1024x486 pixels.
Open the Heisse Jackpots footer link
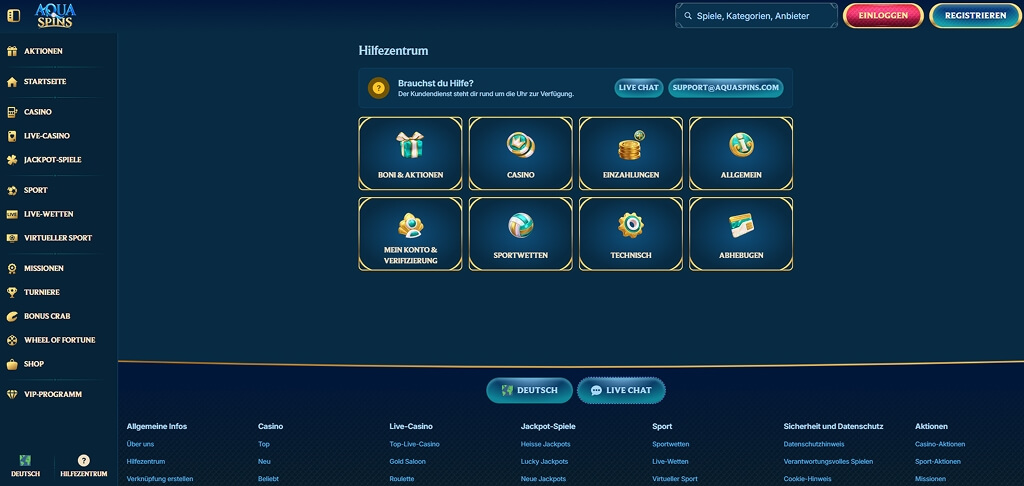click(x=545, y=444)
